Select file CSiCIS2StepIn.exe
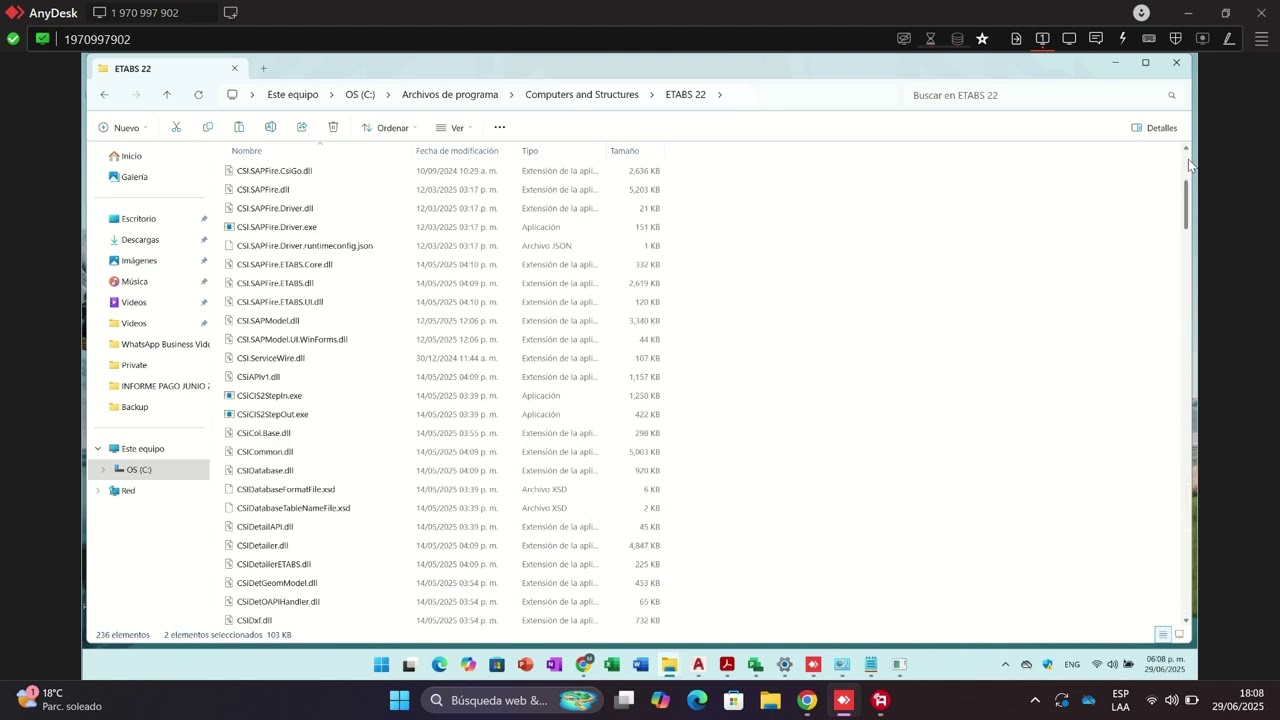The height and width of the screenshot is (720, 1280). click(269, 396)
